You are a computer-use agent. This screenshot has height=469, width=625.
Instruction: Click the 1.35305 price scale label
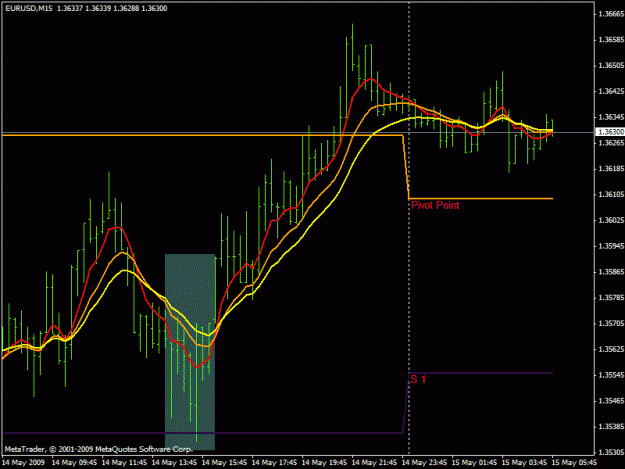(x=611, y=452)
